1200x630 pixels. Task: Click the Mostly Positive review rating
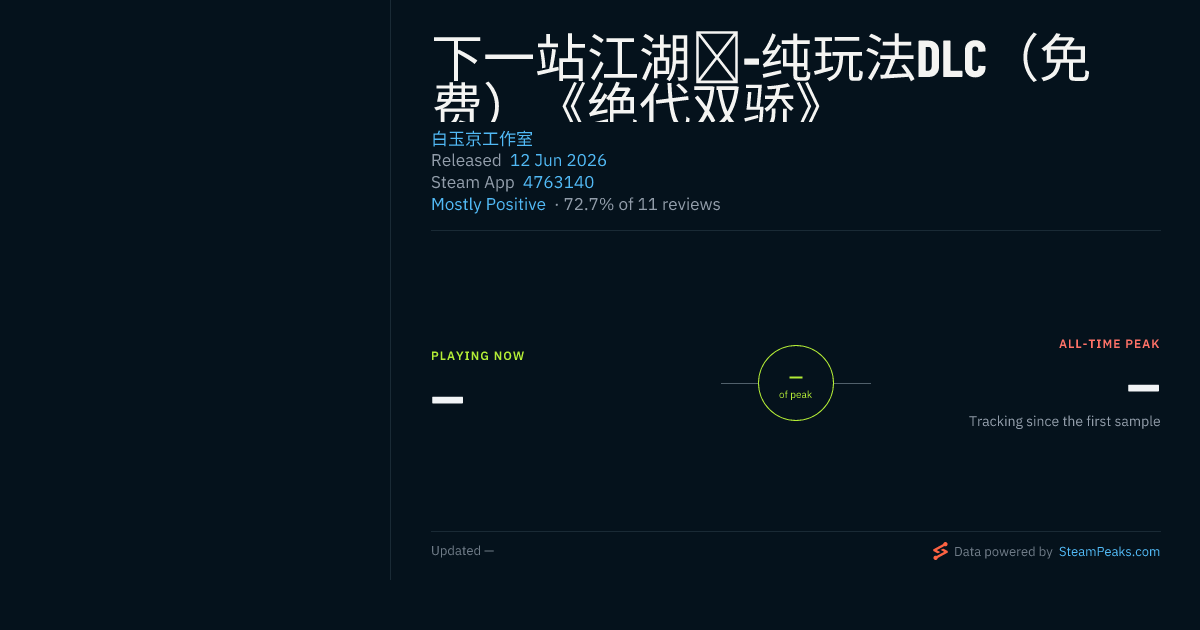[x=488, y=204]
